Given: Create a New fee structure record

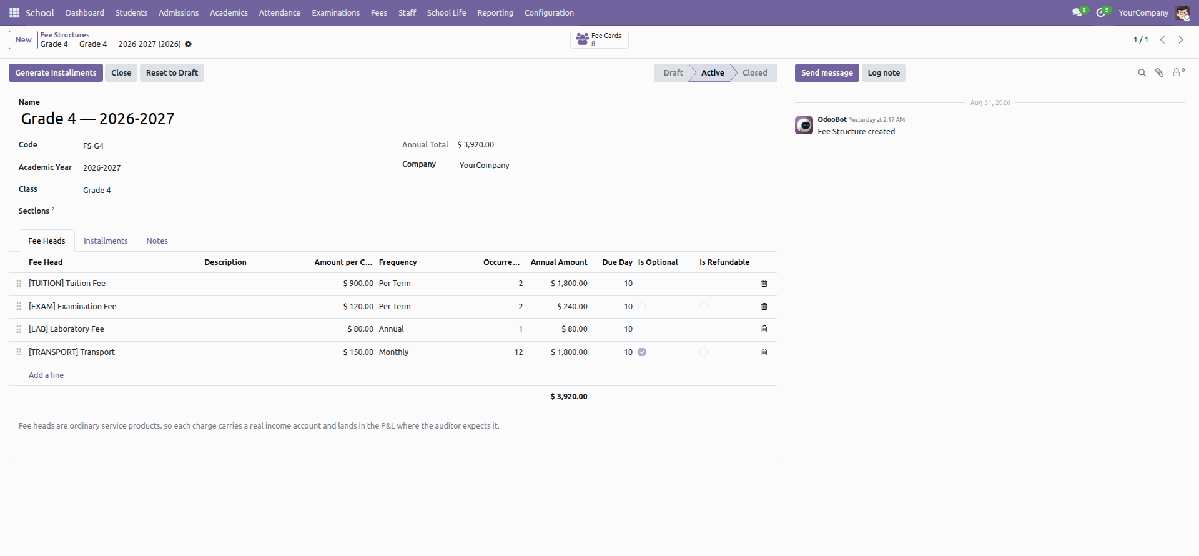Looking at the screenshot, I should (24, 39).
